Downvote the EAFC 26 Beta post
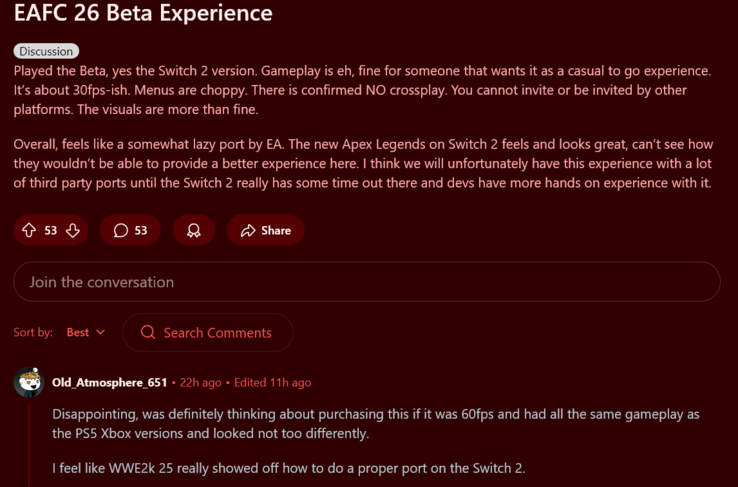This screenshot has width=738, height=487. 73,230
